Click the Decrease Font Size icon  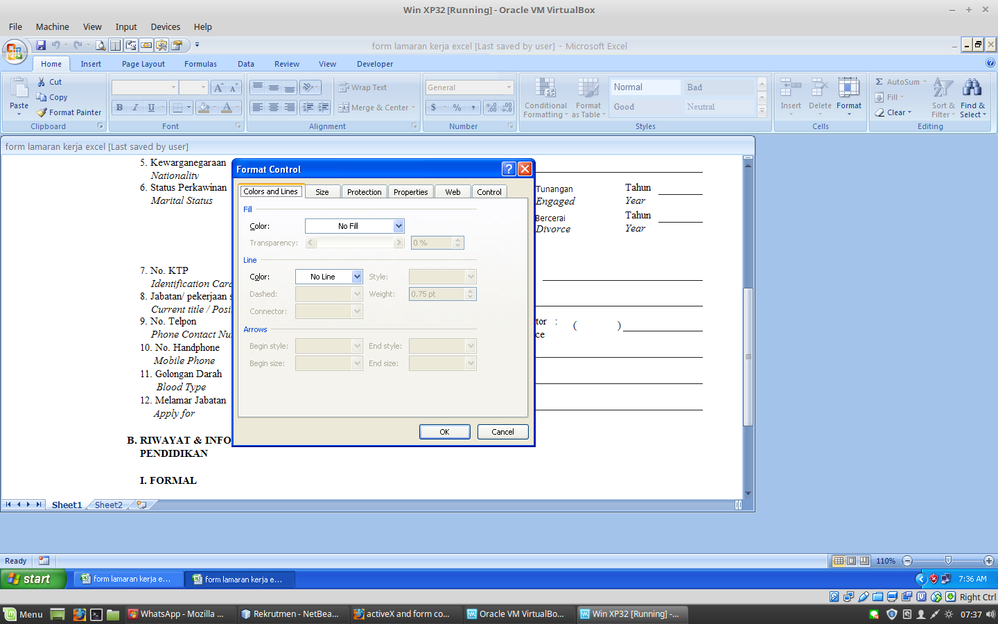point(234,88)
